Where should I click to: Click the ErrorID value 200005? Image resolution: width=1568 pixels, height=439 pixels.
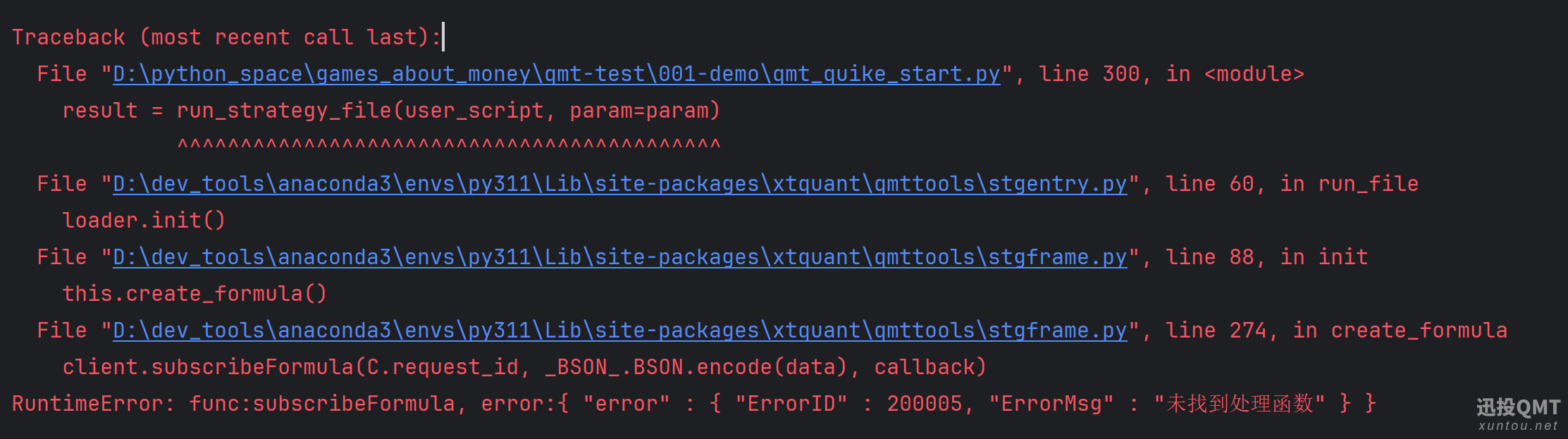[924, 404]
